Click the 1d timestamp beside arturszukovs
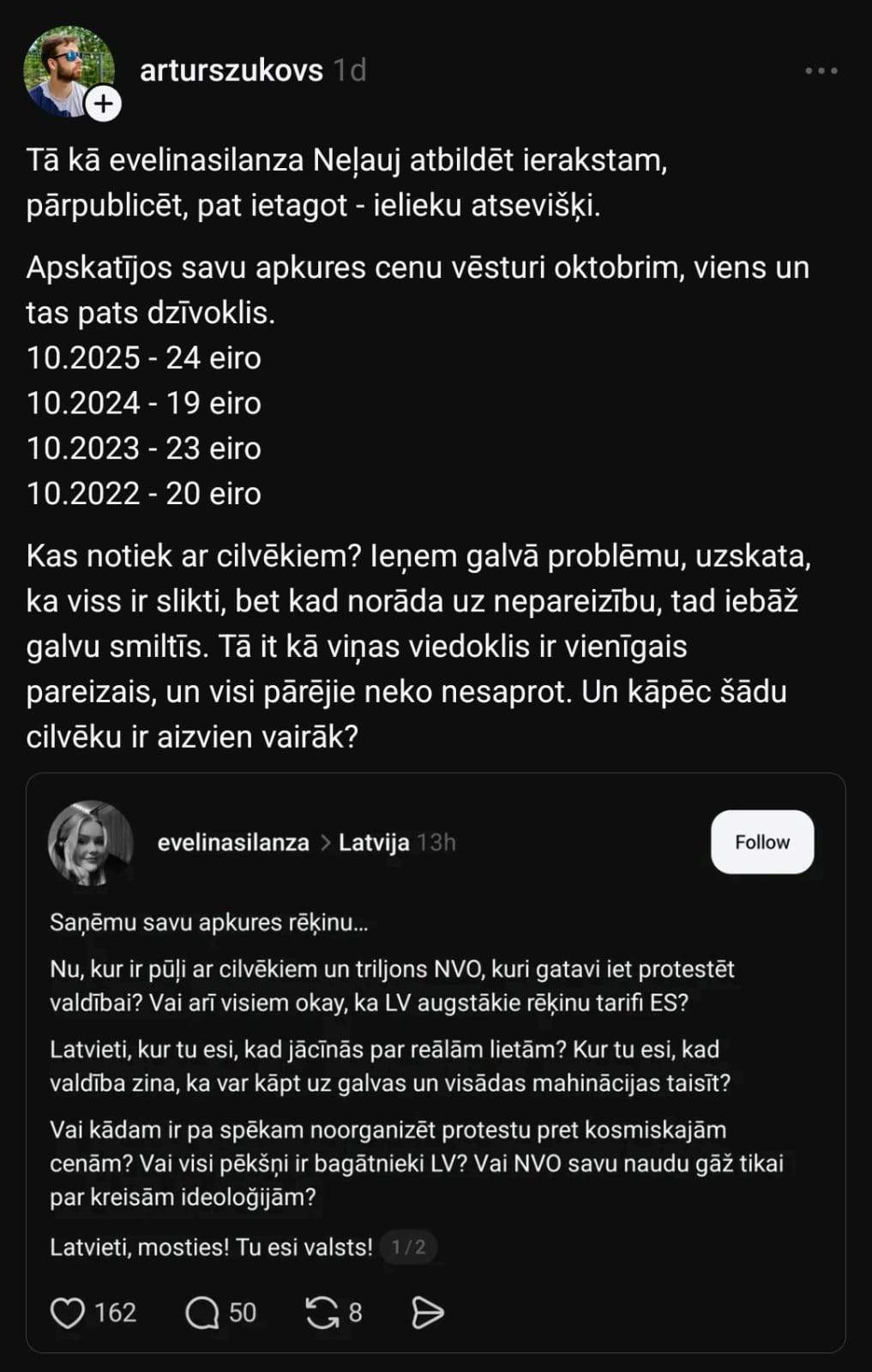This screenshot has height=1372, width=872. (x=350, y=70)
